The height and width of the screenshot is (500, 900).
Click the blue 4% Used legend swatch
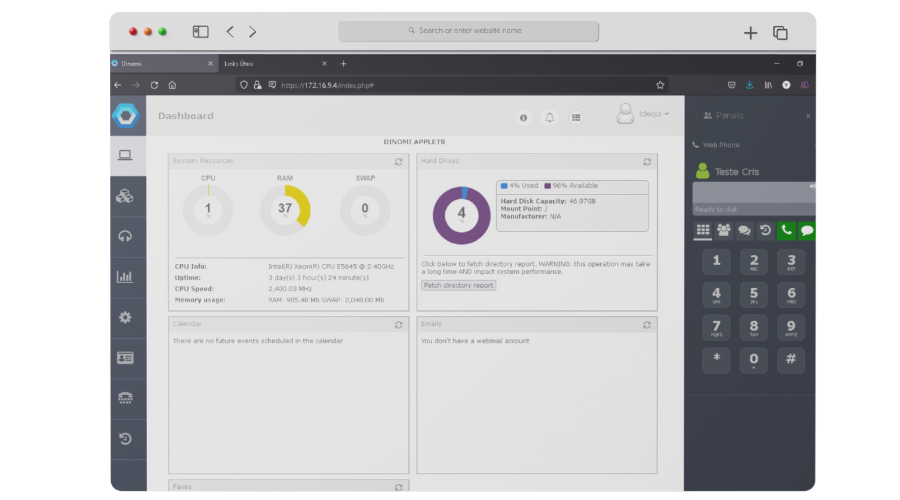coord(503,185)
